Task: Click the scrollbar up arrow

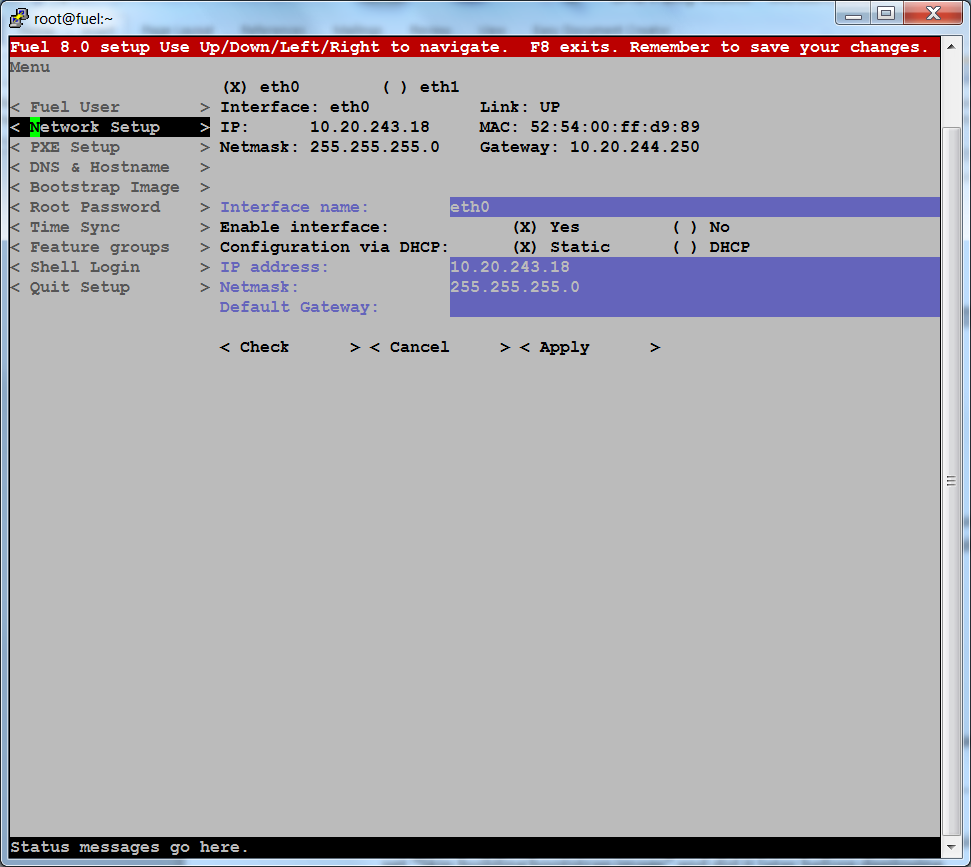Action: coord(951,47)
